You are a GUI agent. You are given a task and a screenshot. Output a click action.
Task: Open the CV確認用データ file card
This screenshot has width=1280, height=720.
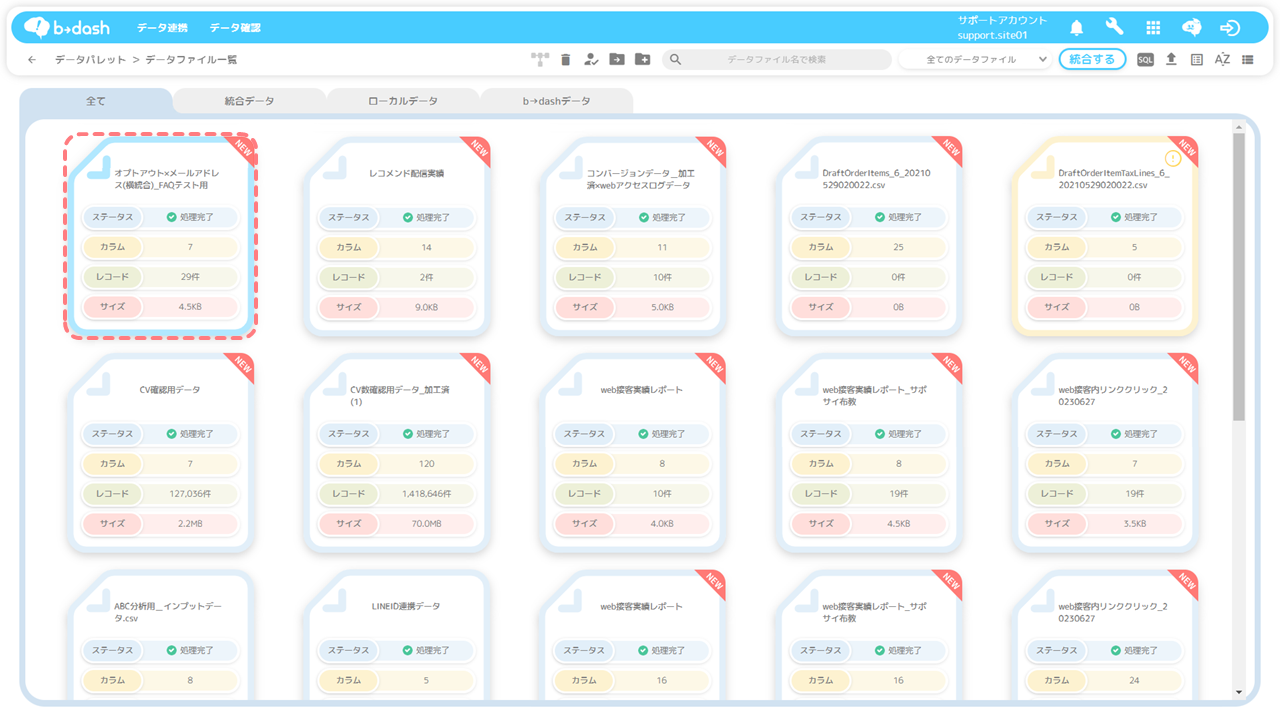pyautogui.click(x=161, y=451)
